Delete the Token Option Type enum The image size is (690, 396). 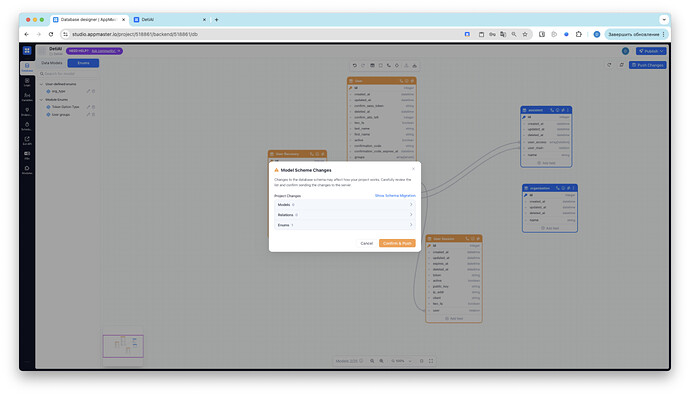tap(93, 107)
